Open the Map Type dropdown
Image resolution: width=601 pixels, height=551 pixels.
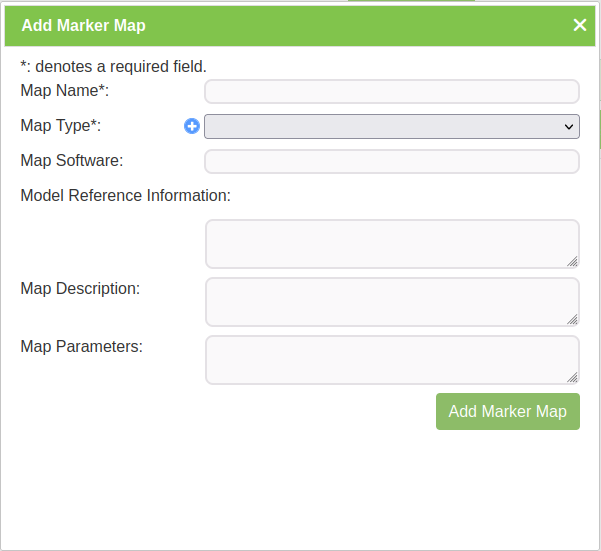tap(391, 126)
